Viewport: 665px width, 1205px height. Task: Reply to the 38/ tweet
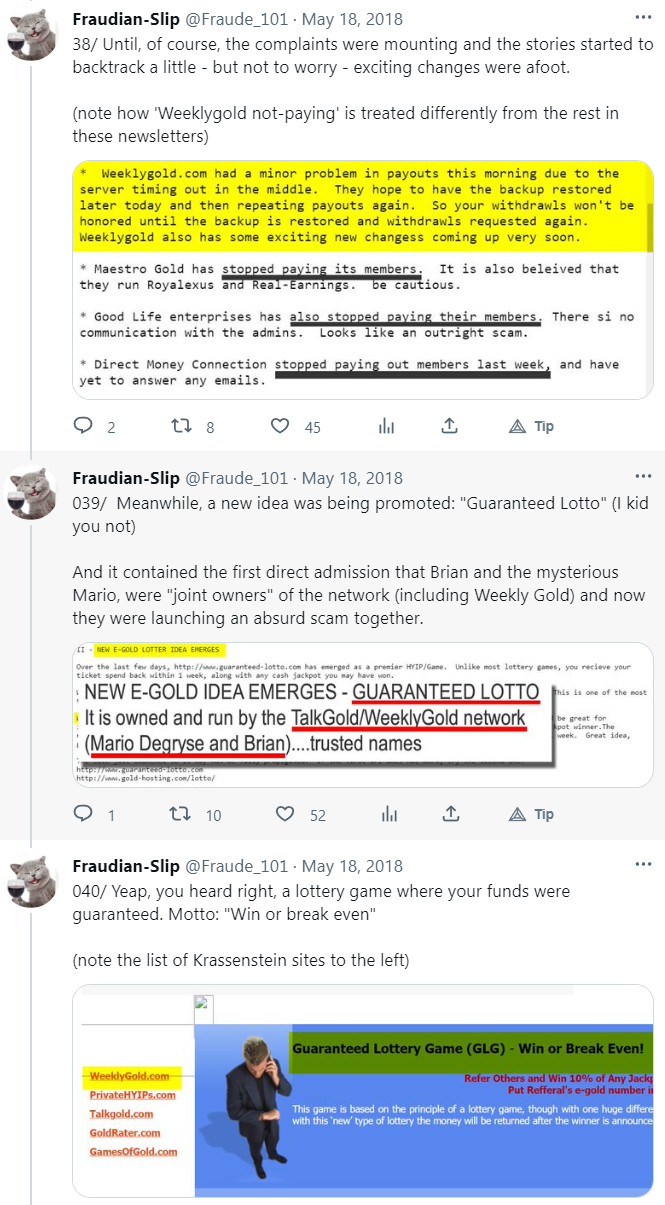pos(84,427)
